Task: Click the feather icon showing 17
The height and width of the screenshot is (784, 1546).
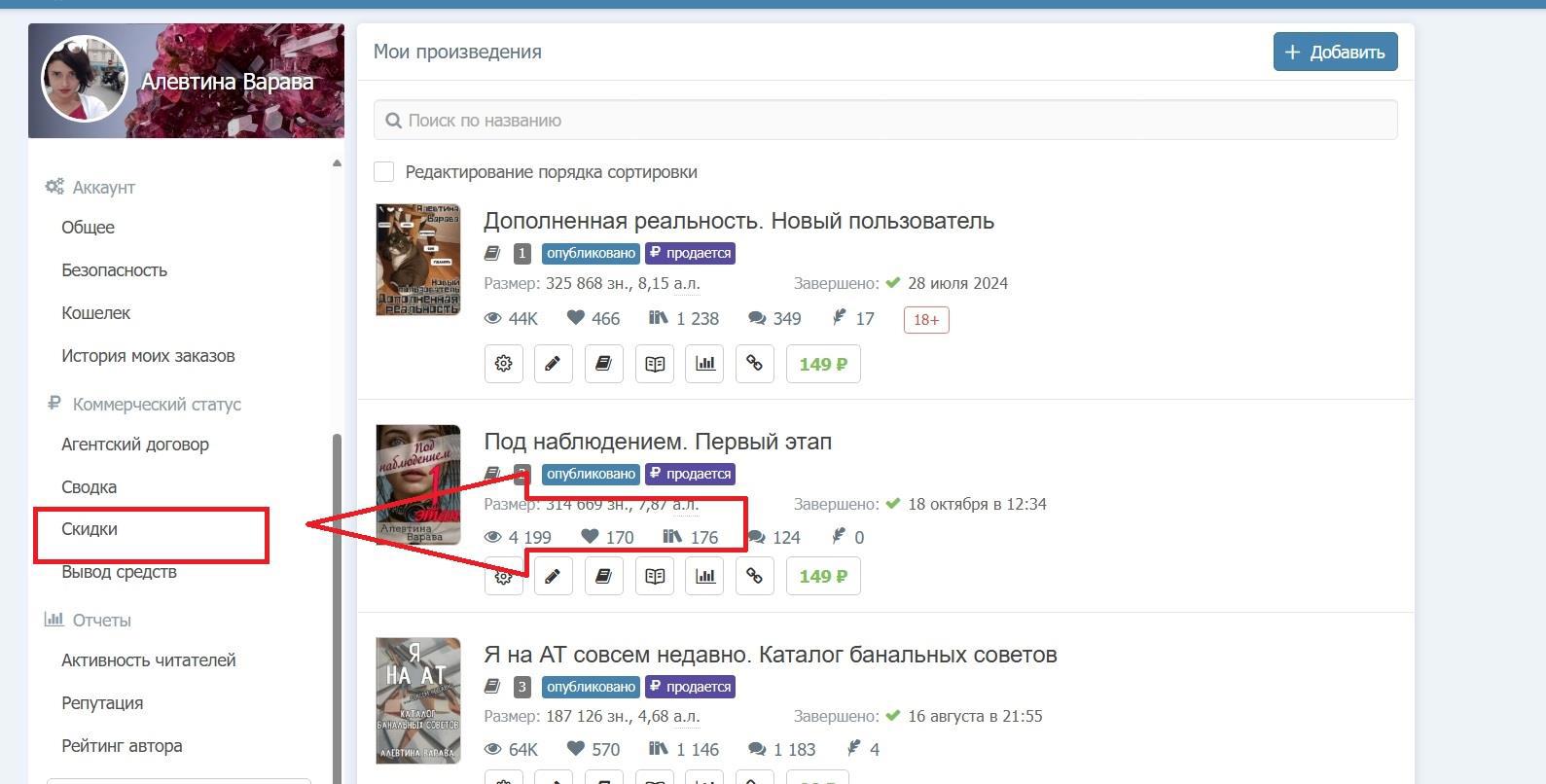Action: [840, 317]
